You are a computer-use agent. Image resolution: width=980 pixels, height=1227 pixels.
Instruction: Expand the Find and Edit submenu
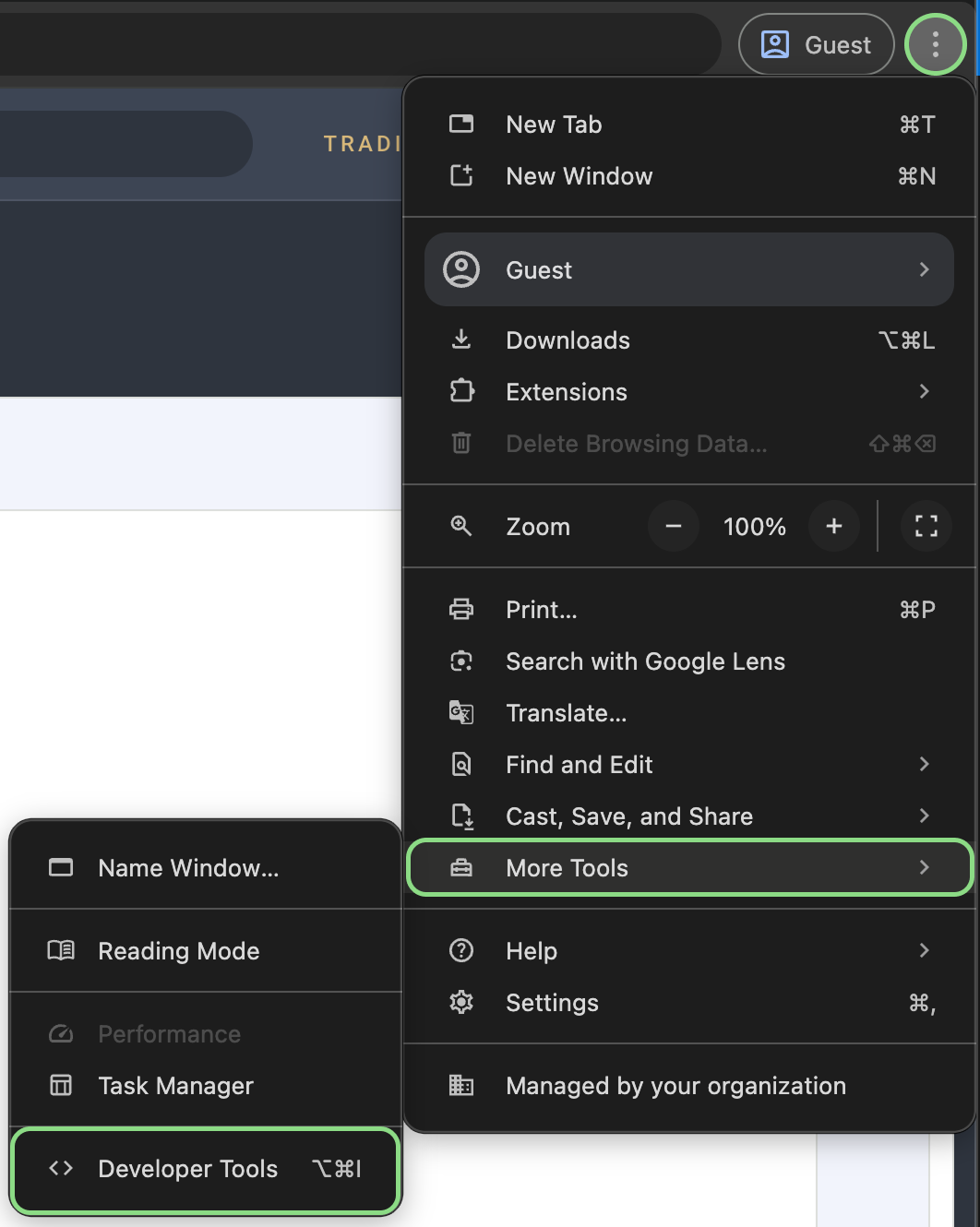924,764
